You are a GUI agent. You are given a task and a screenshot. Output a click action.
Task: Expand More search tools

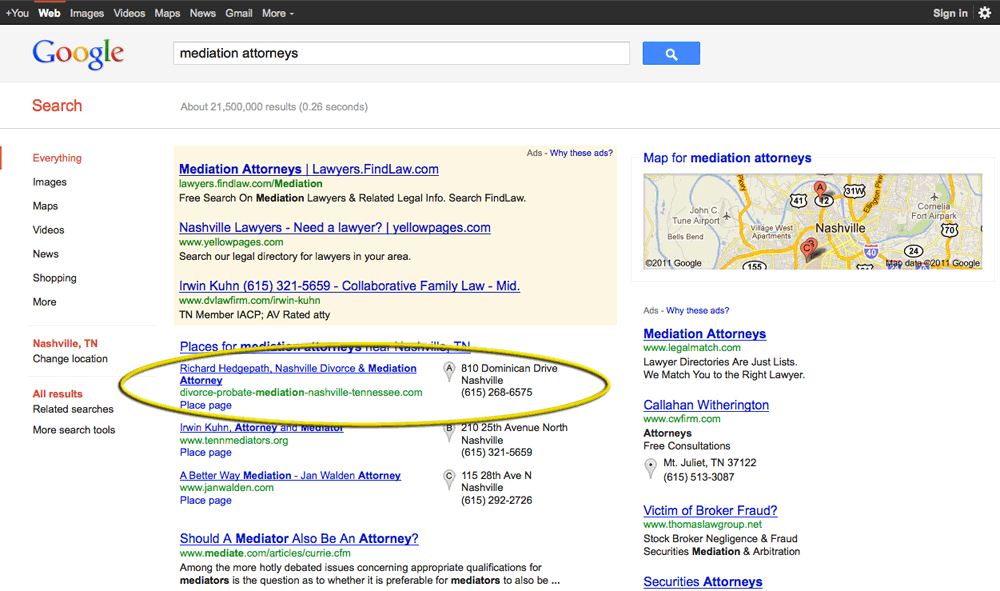point(74,430)
